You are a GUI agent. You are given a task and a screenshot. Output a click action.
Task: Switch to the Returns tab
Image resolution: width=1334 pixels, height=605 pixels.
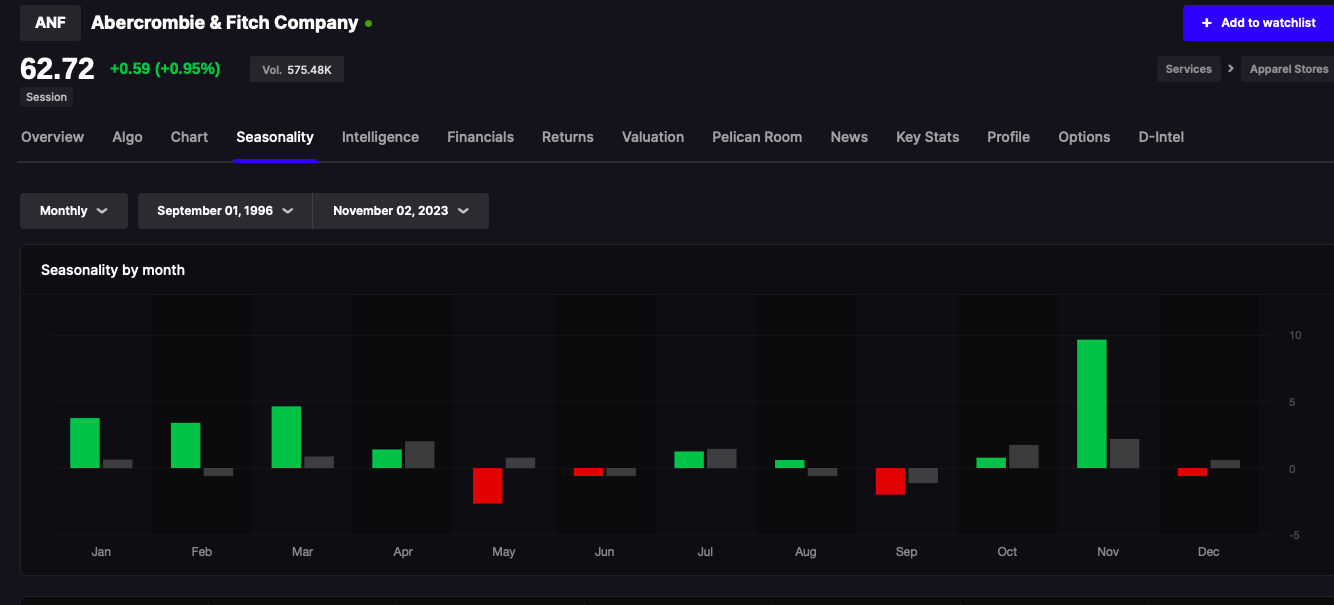click(568, 137)
